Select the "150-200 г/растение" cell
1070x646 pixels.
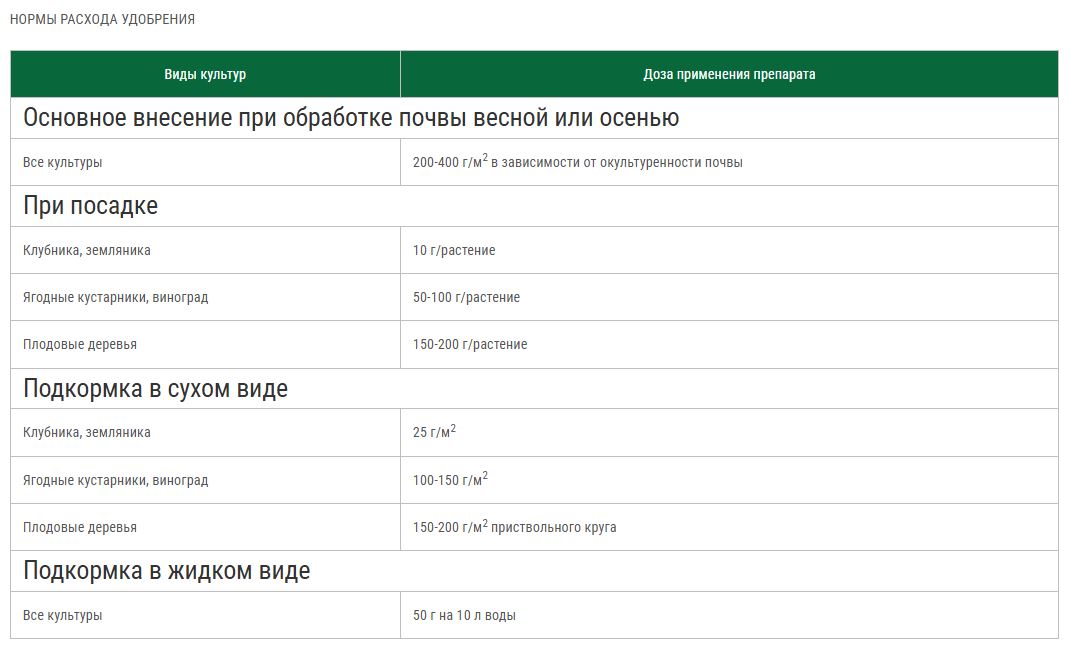(470, 344)
